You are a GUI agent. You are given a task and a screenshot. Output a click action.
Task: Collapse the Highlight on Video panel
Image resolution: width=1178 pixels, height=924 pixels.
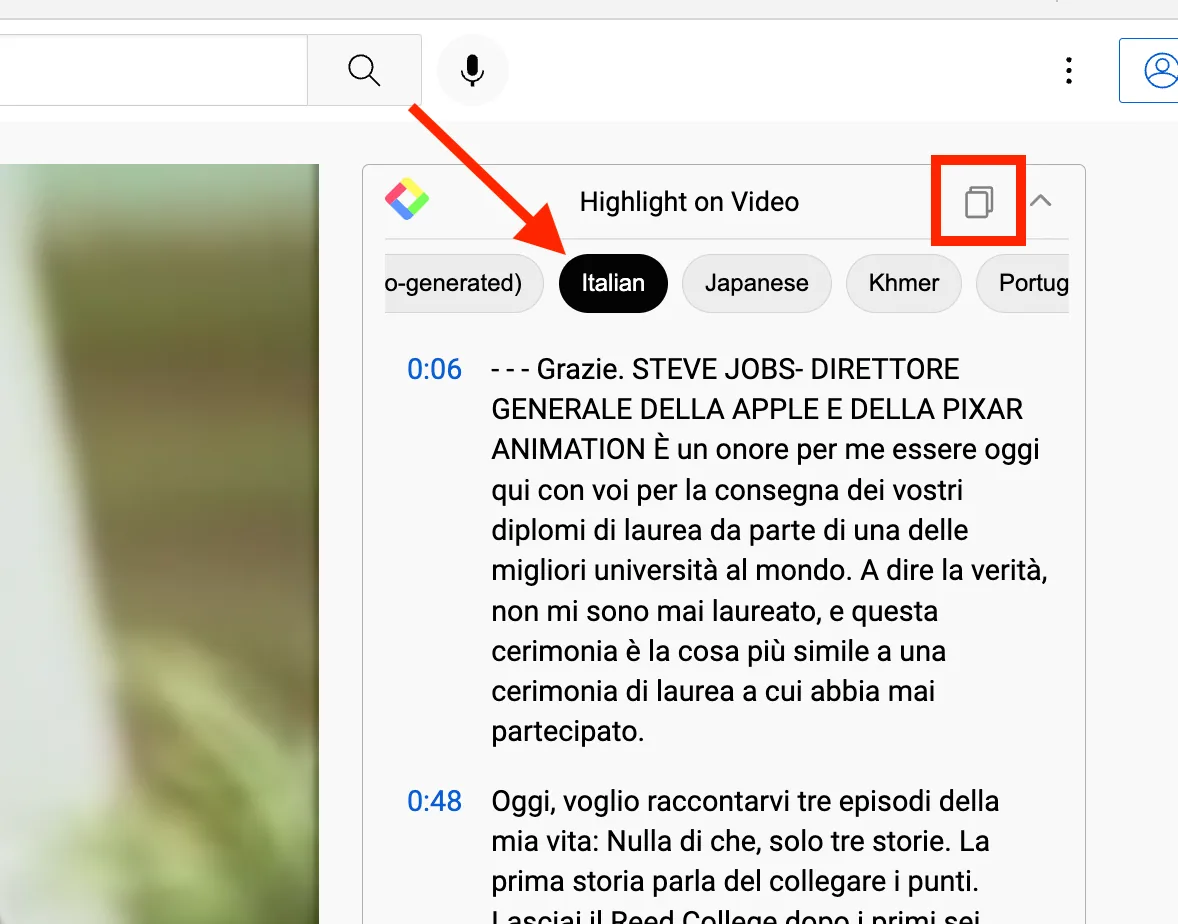click(1041, 201)
